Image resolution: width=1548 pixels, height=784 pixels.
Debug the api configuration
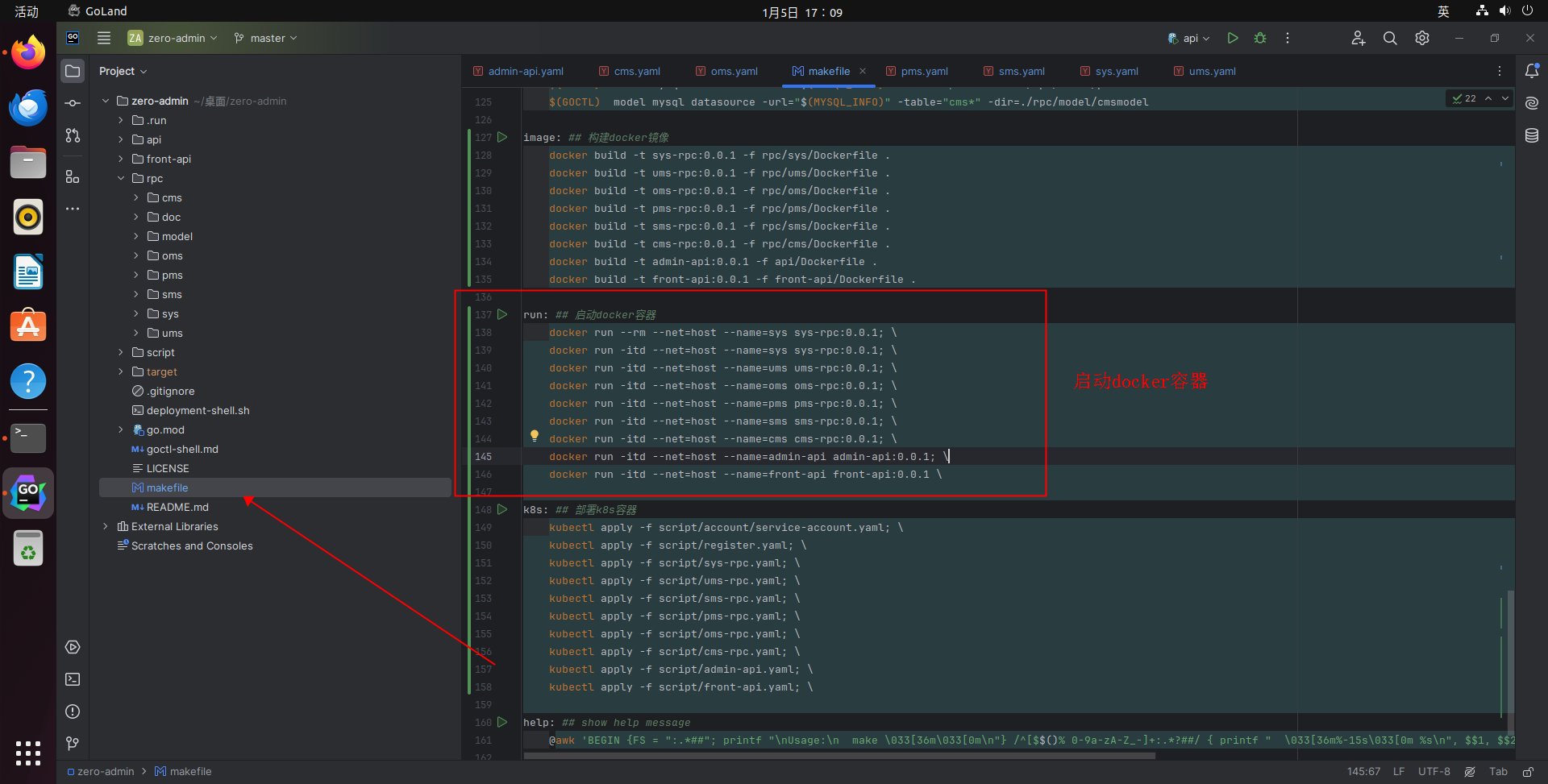[x=1260, y=38]
